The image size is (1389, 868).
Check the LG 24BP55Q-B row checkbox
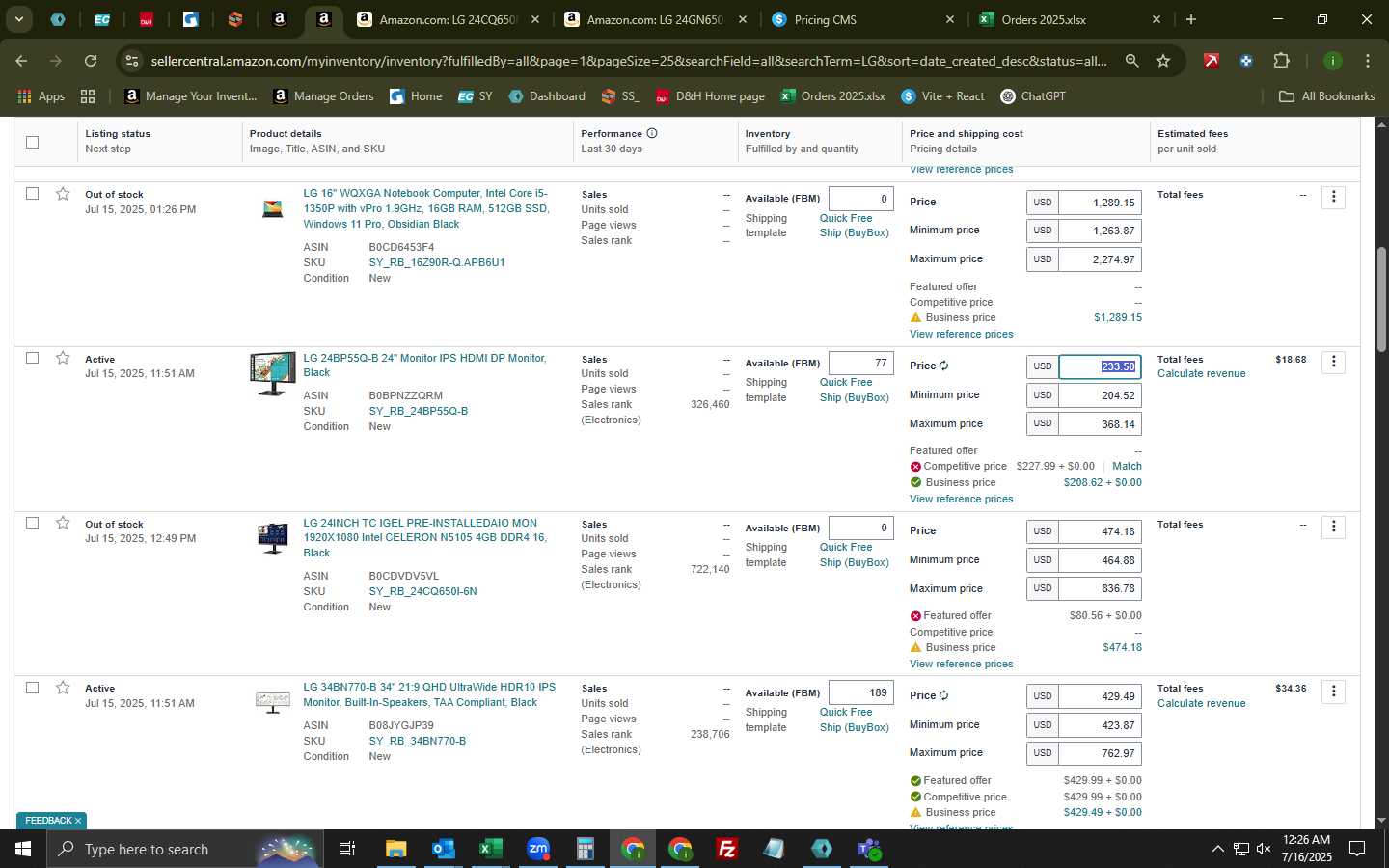click(32, 358)
